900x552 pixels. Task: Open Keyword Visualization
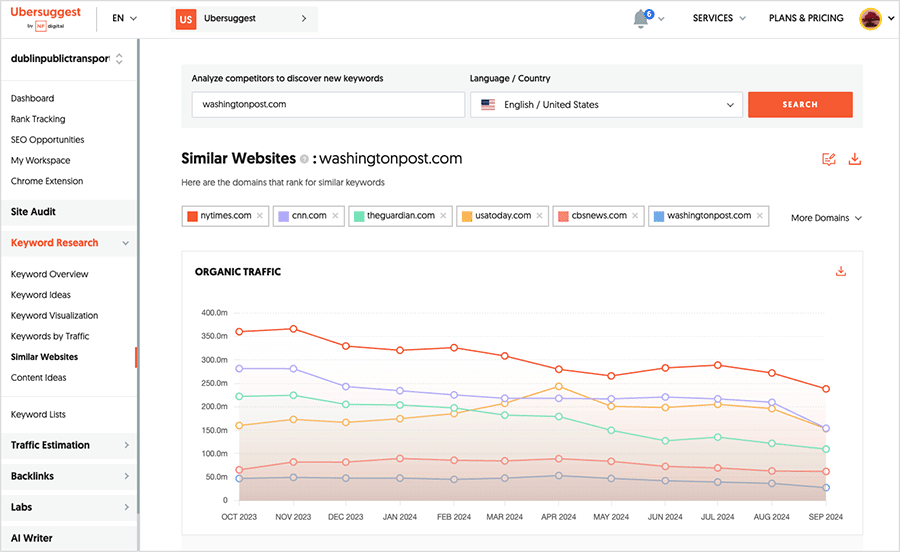[54, 316]
